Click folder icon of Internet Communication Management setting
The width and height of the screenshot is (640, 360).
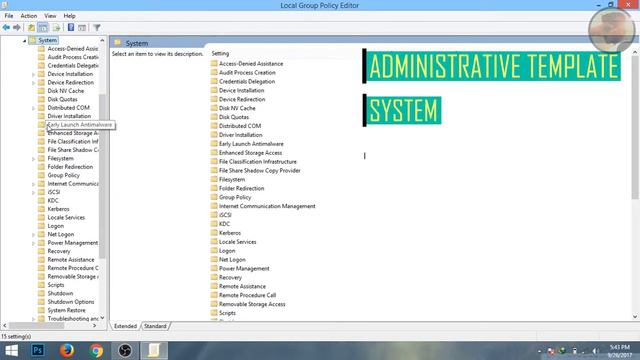(x=214, y=206)
